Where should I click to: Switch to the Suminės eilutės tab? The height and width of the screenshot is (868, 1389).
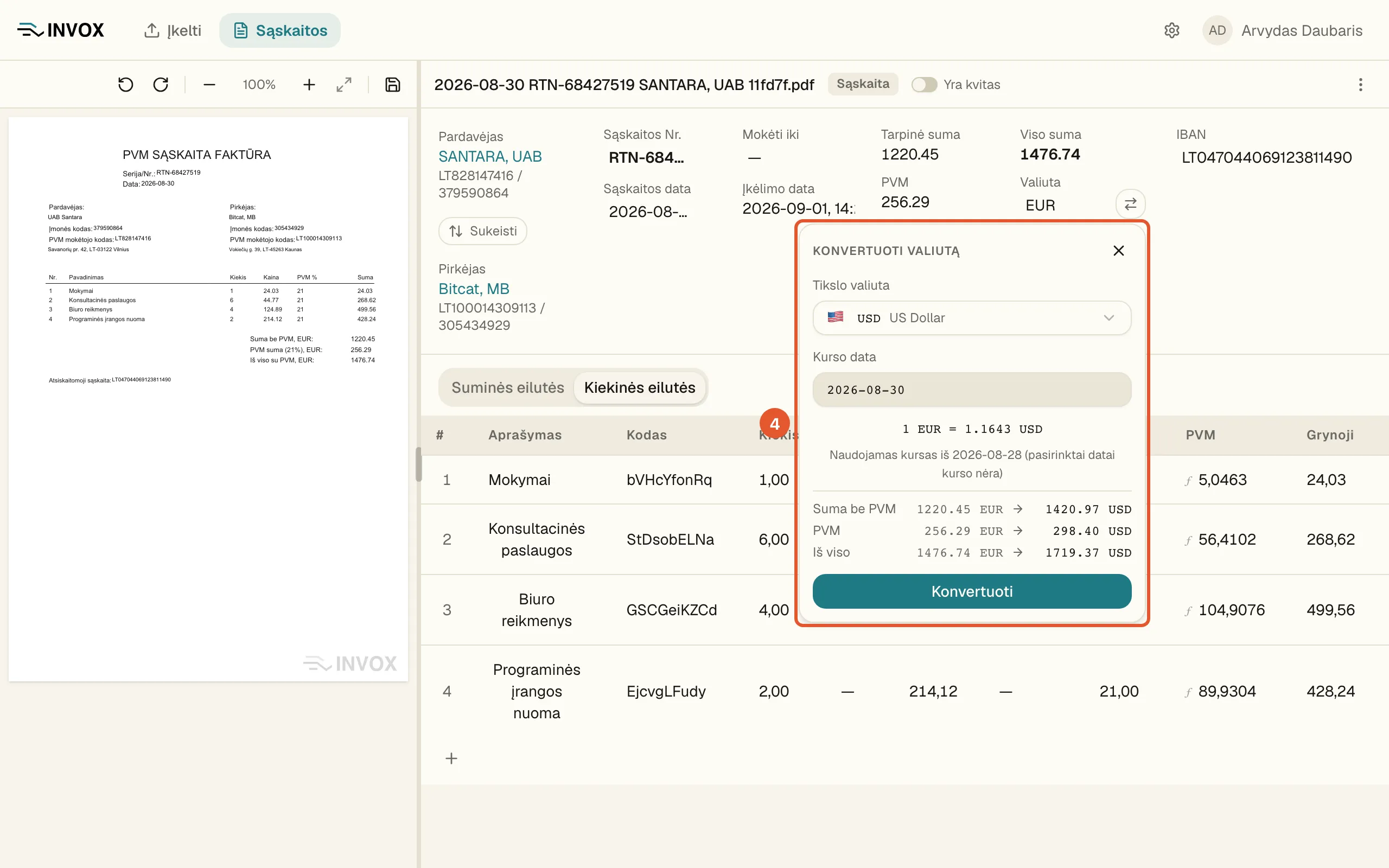[x=507, y=387]
